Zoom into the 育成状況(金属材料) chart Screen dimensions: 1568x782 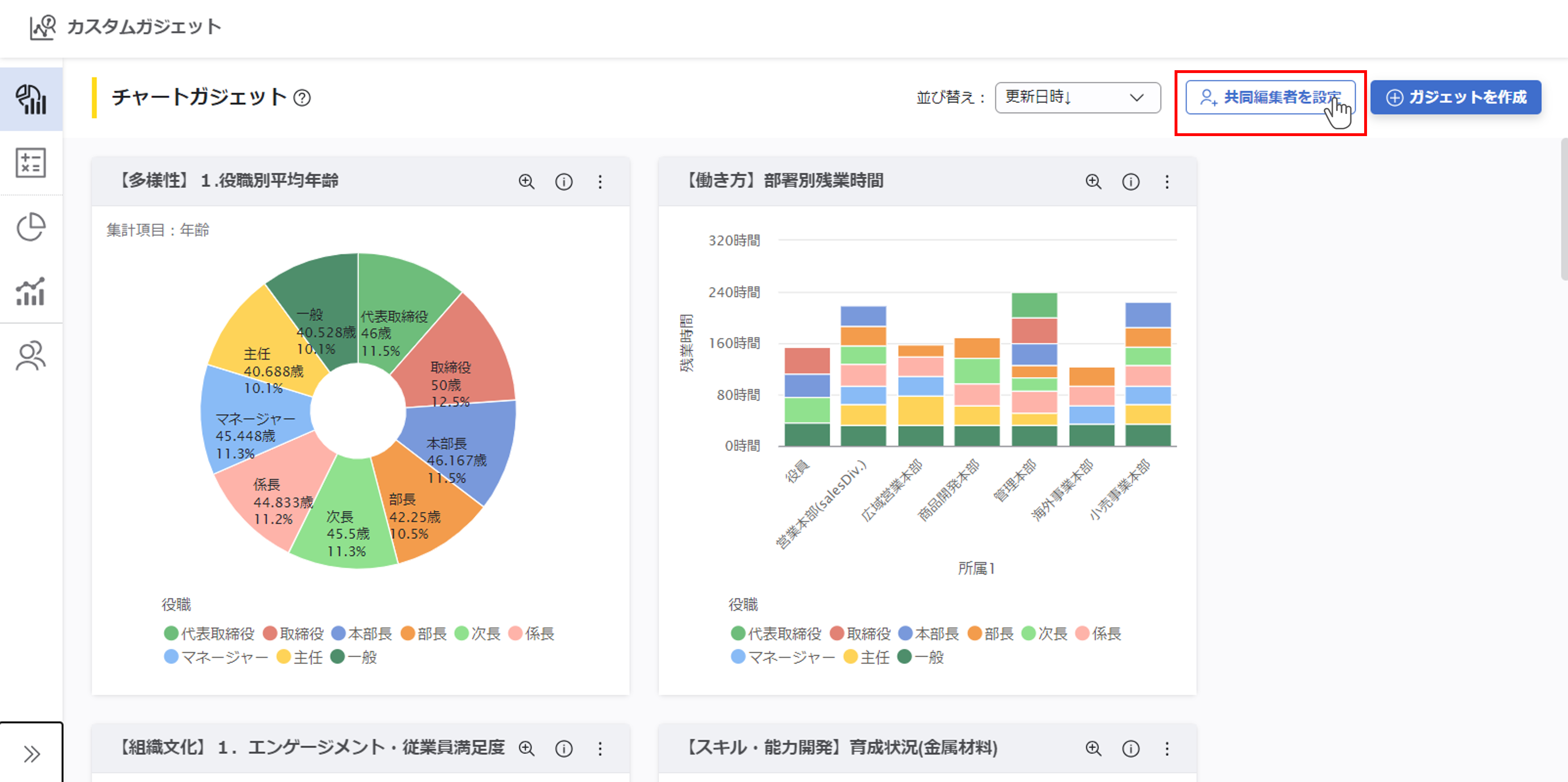click(1093, 748)
